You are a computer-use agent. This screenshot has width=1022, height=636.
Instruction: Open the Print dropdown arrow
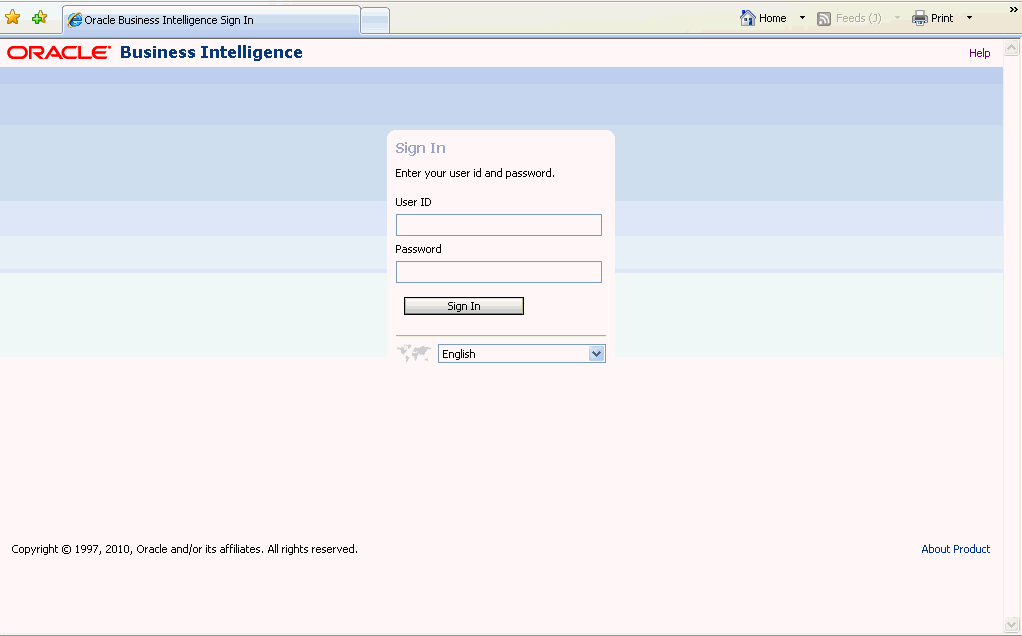tap(969, 18)
